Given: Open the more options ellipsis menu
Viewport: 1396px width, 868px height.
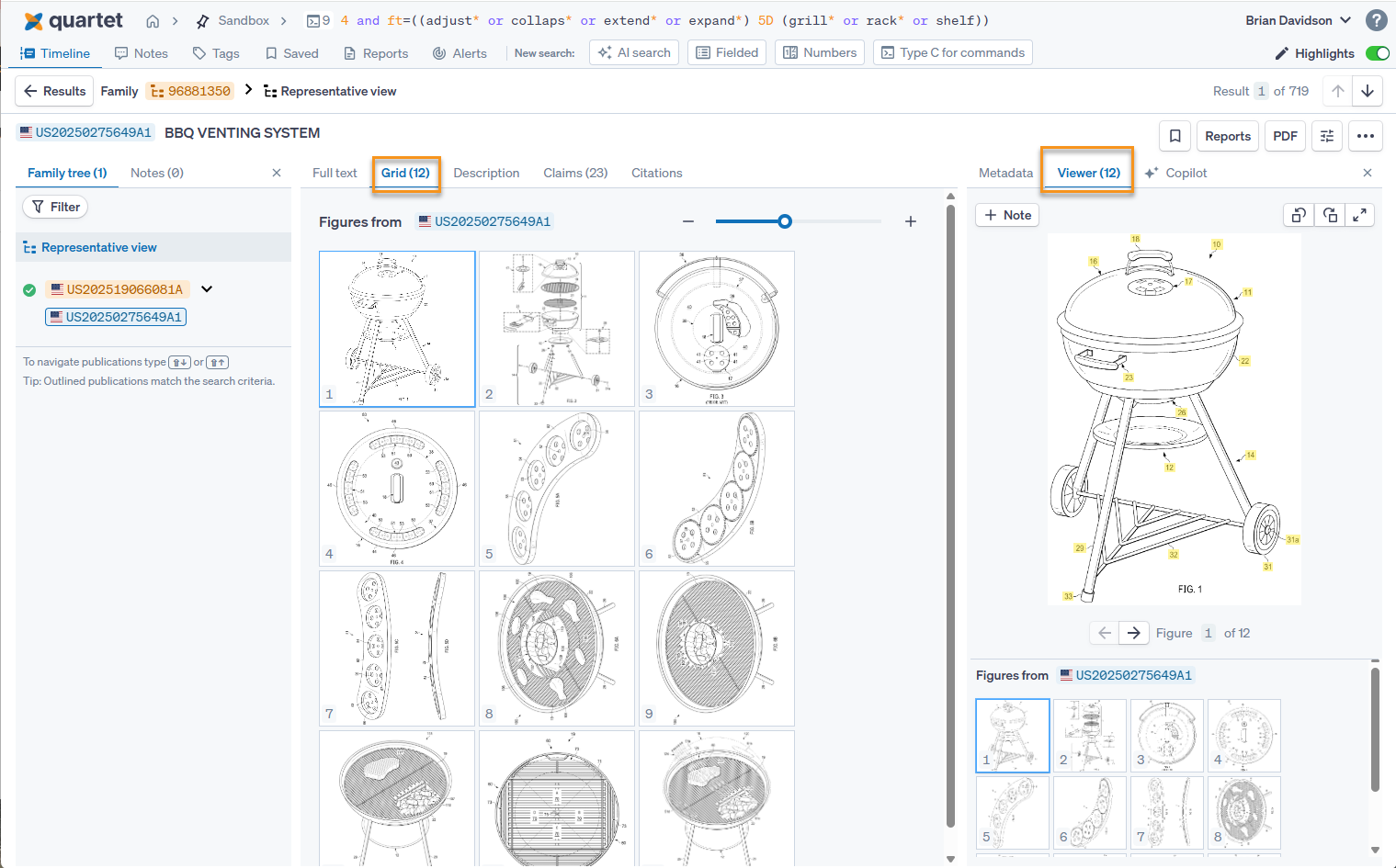Looking at the screenshot, I should click(1366, 136).
